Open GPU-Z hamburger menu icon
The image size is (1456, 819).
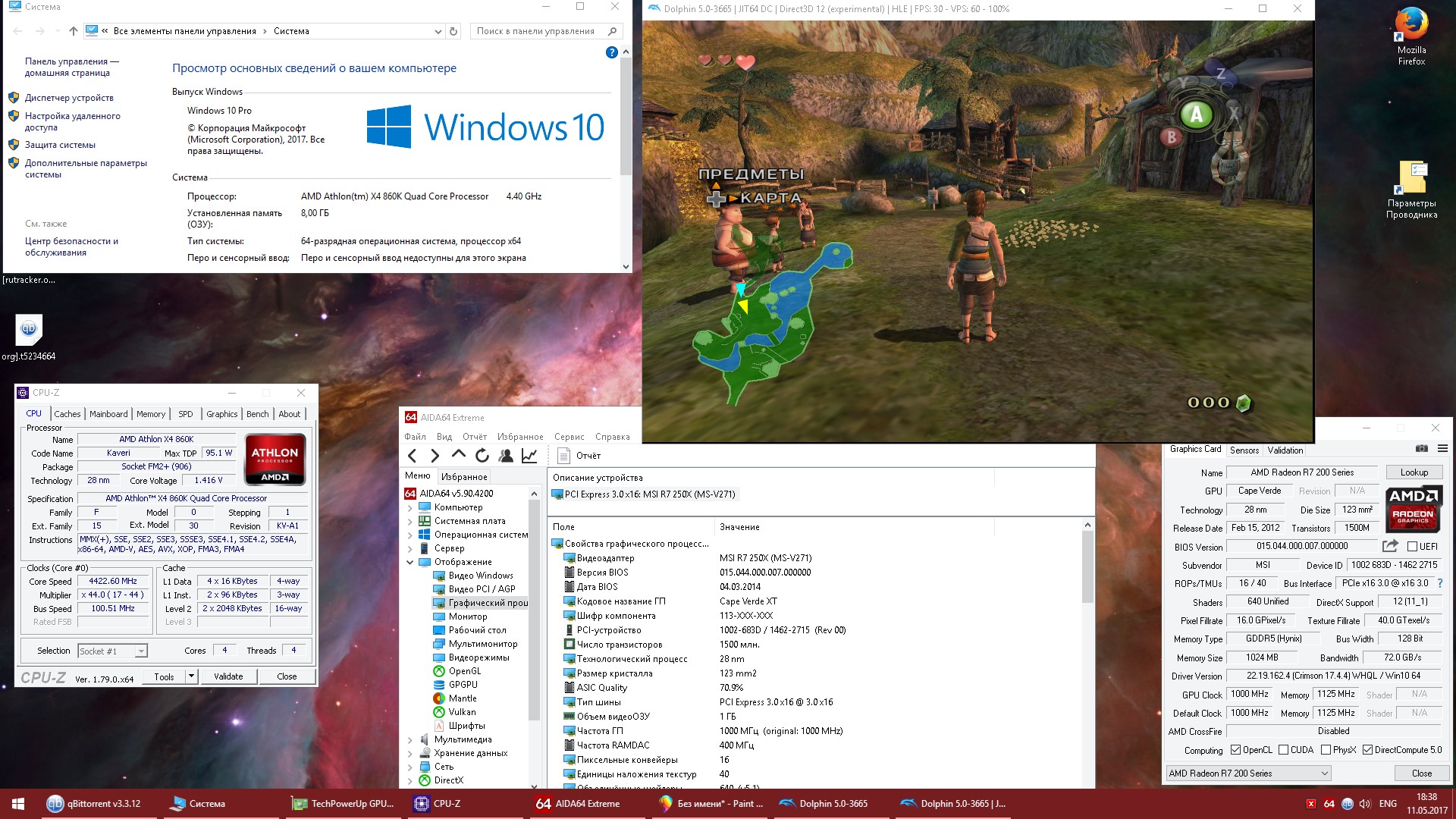pos(1442,449)
